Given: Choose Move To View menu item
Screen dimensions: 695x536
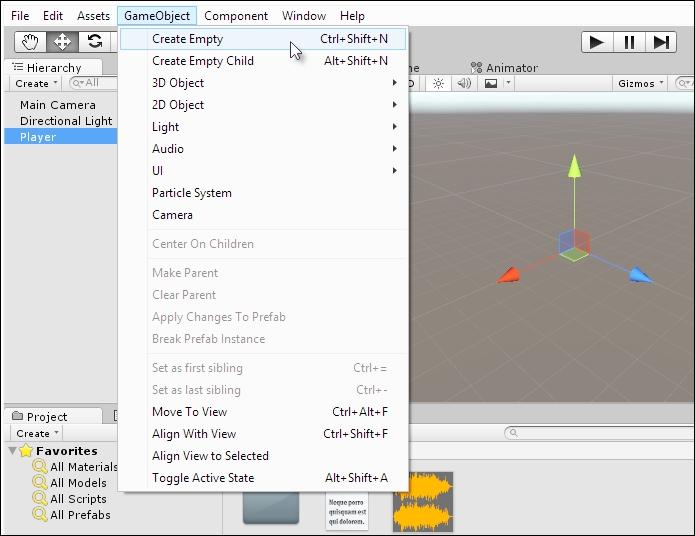Looking at the screenshot, I should coord(263,412).
